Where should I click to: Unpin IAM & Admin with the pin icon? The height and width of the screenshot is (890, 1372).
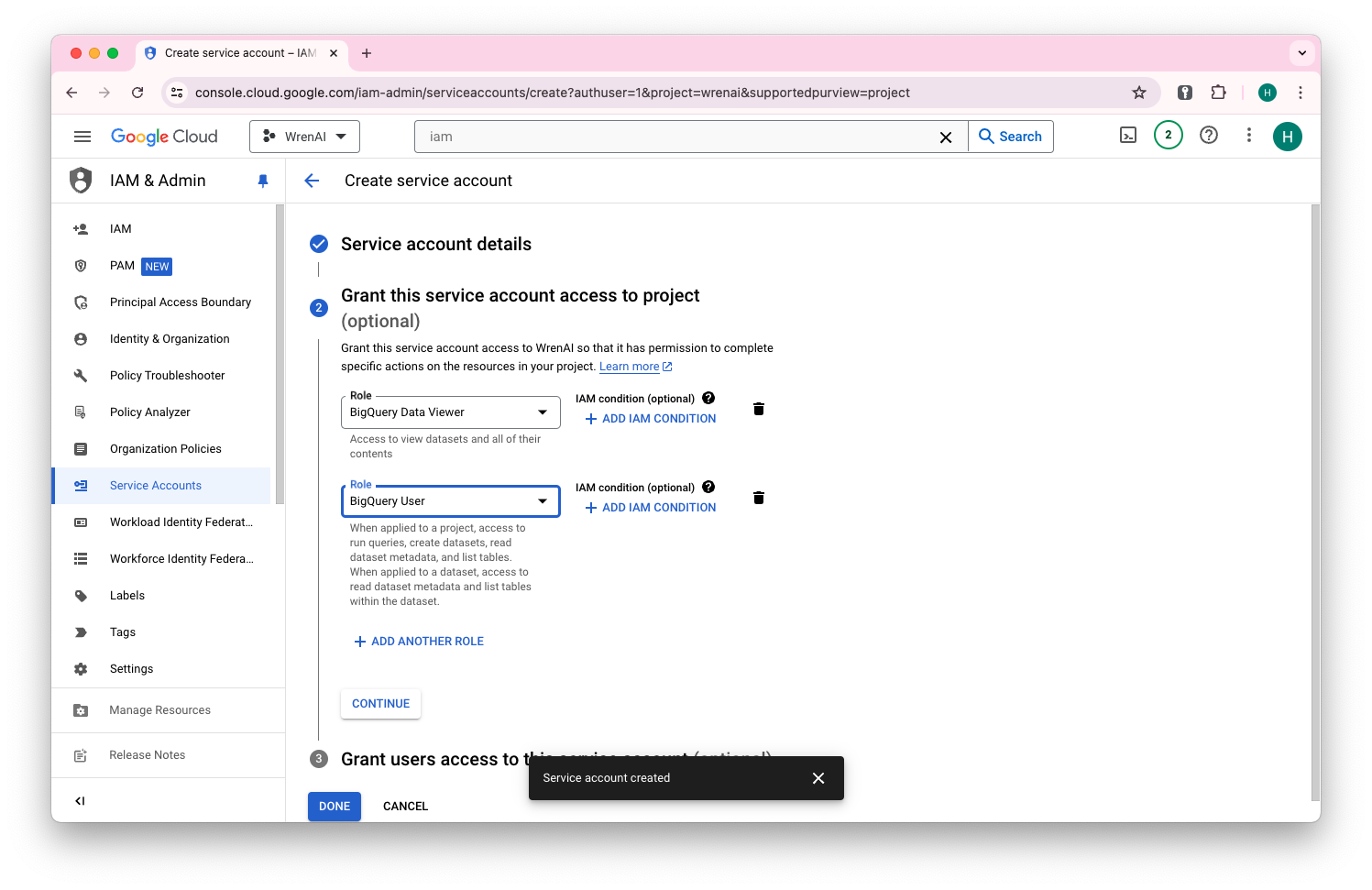[x=263, y=181]
